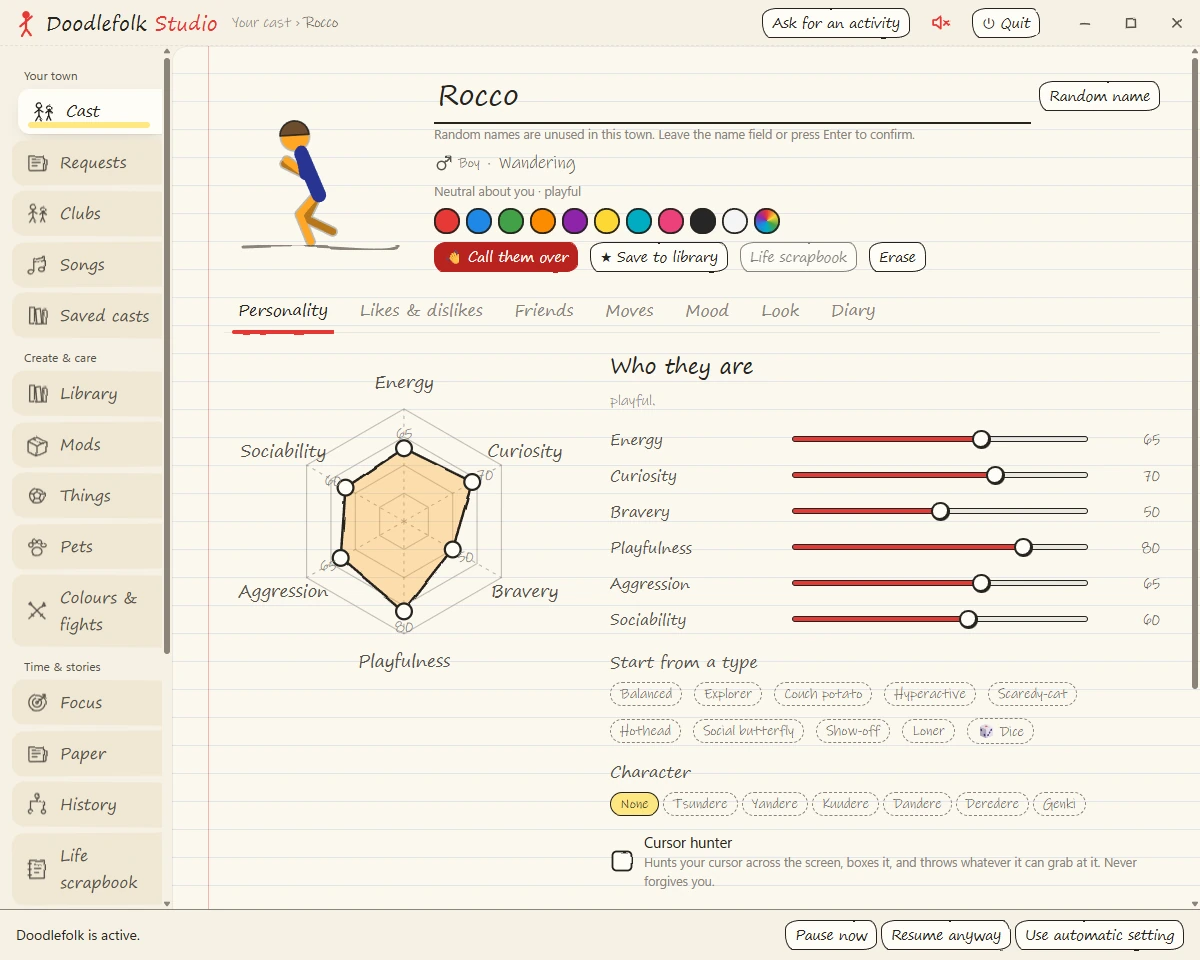This screenshot has width=1200, height=960.
Task: Switch to the Diary tab
Action: click(853, 310)
